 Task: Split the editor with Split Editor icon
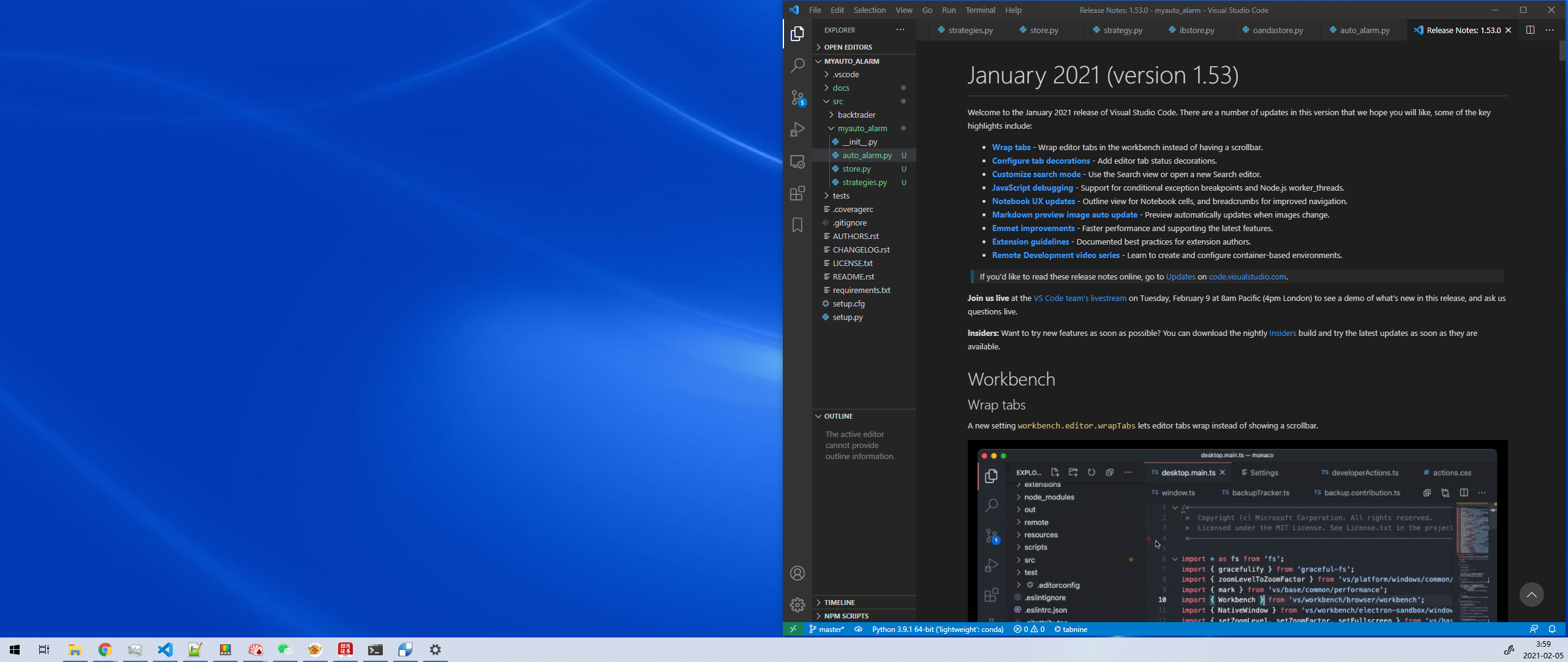coord(1531,29)
